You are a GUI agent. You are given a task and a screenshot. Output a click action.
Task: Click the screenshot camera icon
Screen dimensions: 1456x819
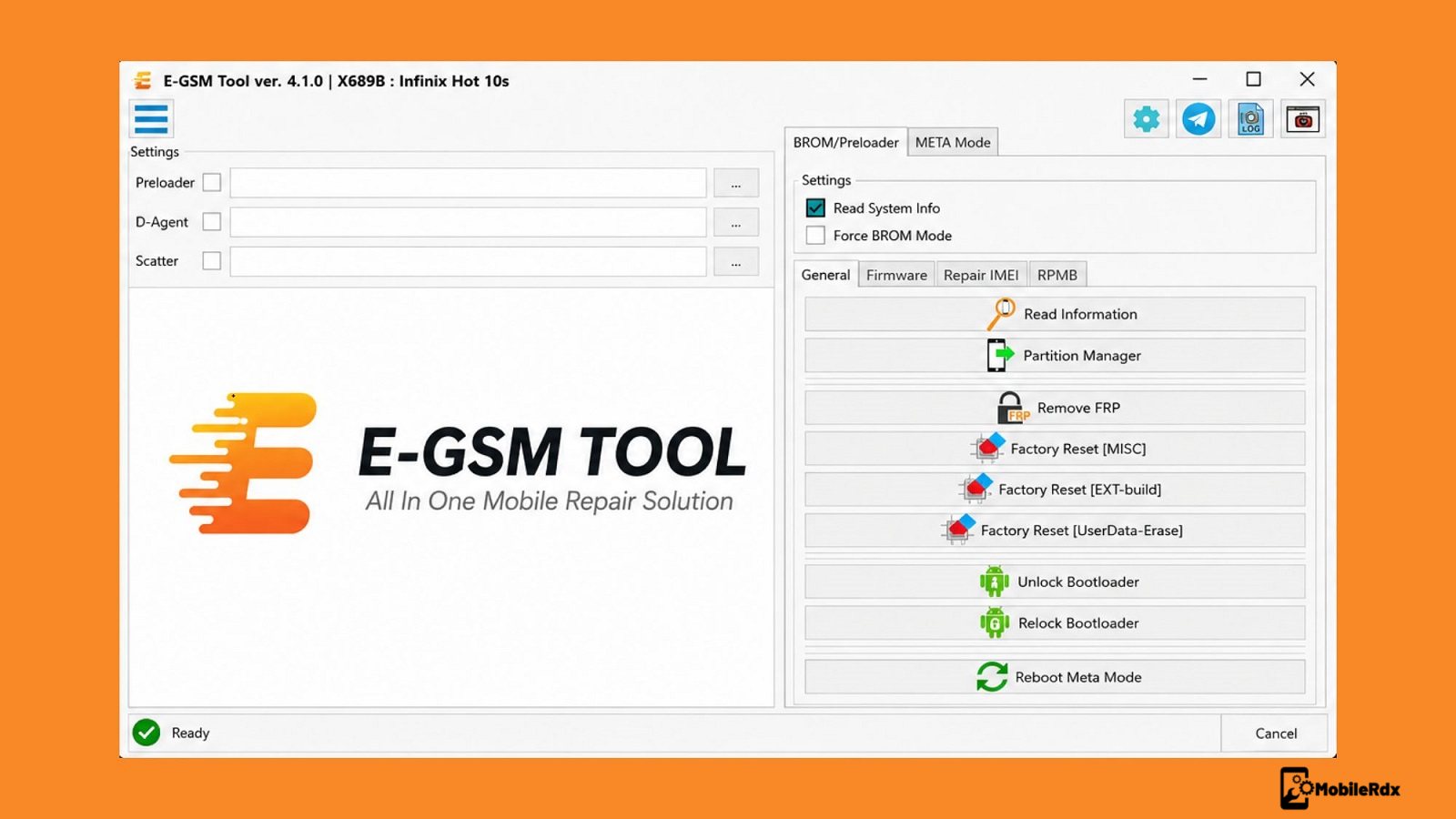(x=1303, y=119)
